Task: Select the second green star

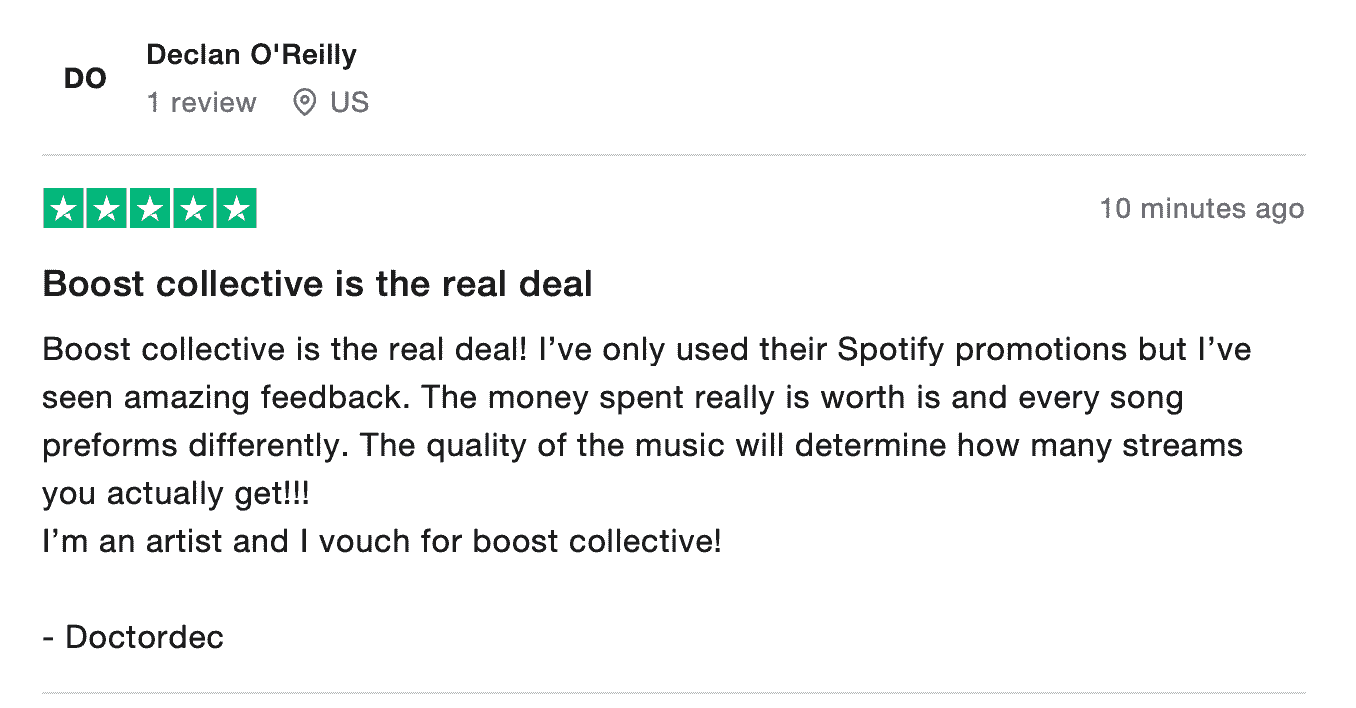Action: click(x=107, y=208)
